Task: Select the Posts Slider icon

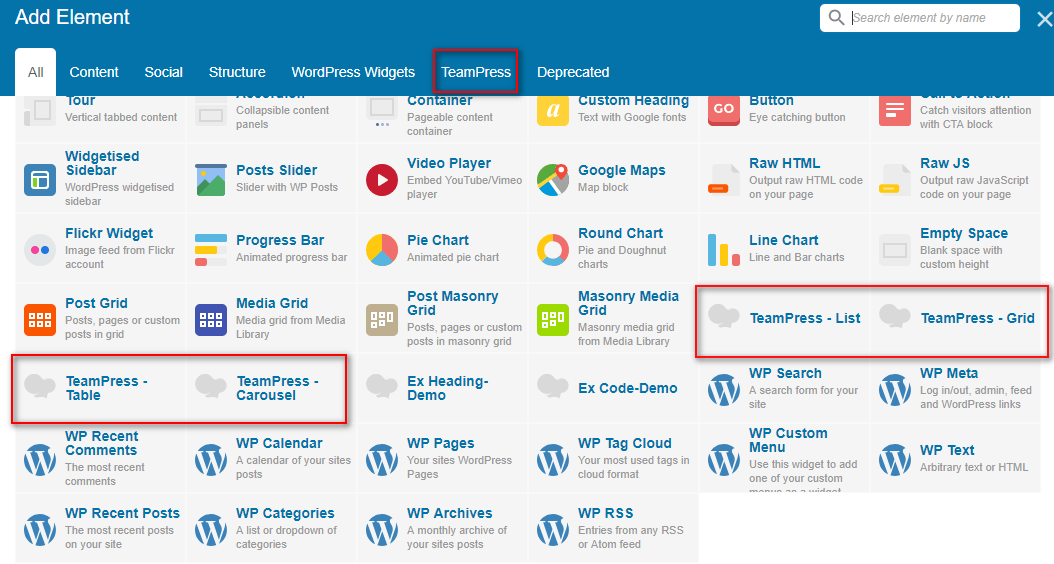Action: click(210, 179)
